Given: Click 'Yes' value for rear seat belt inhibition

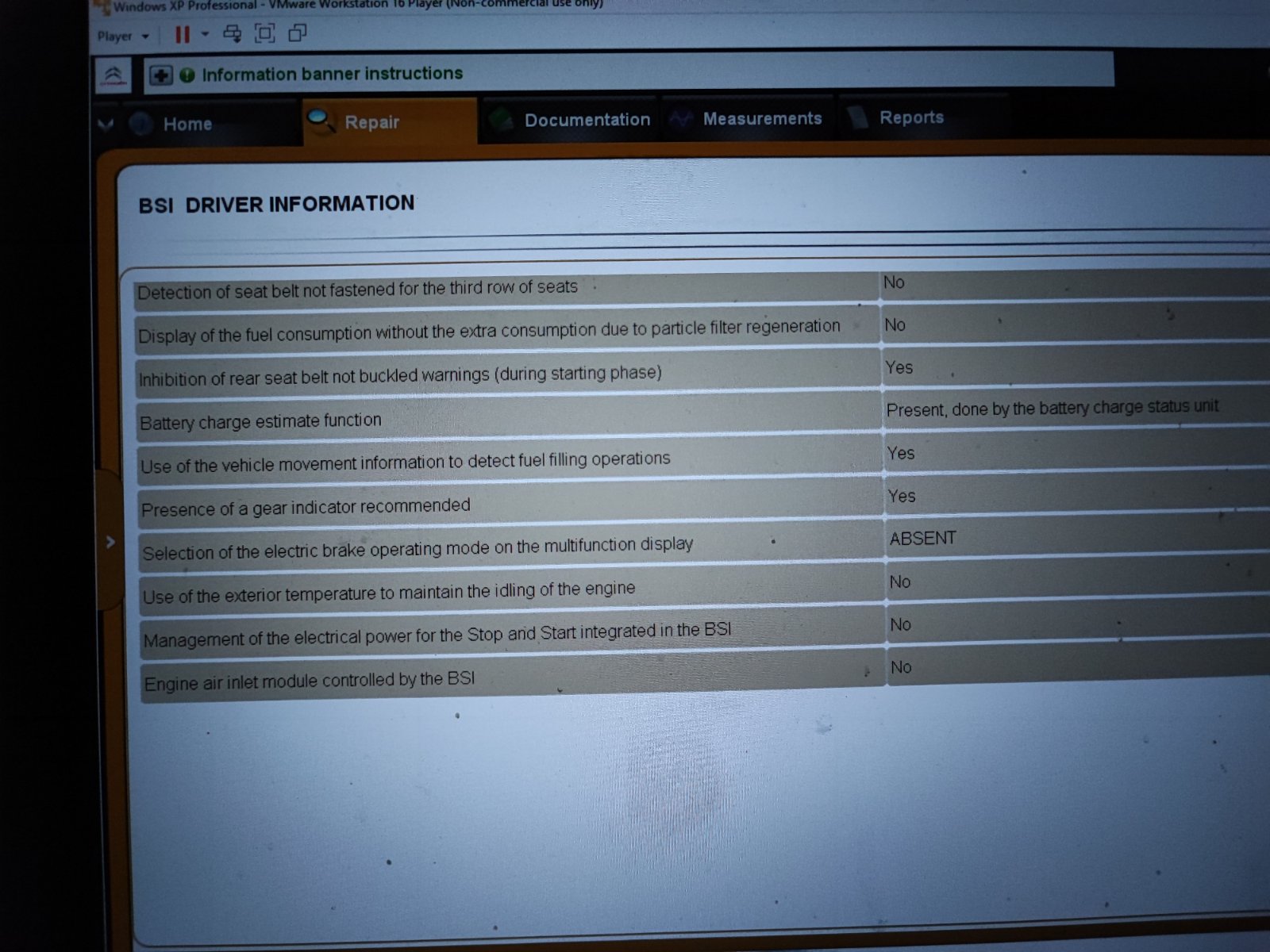Looking at the screenshot, I should (899, 367).
